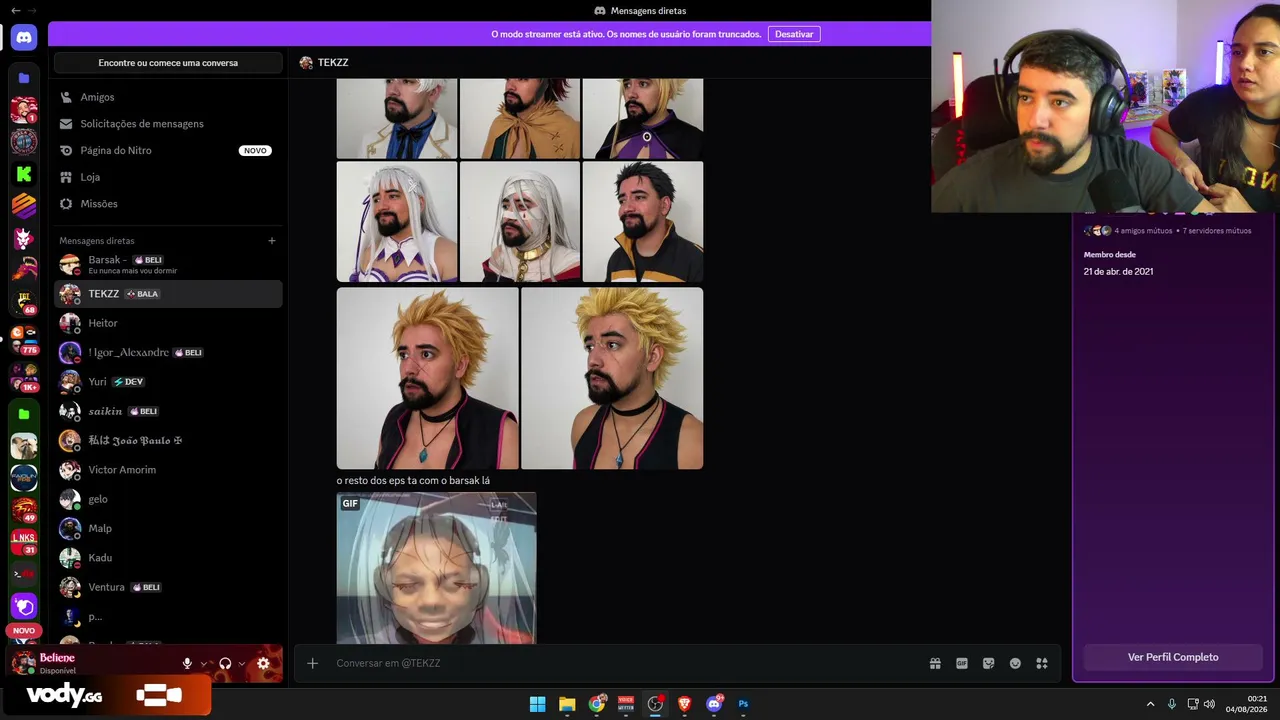Image resolution: width=1280 pixels, height=720 pixels.
Task: Open the Heitor direct message
Action: (168, 323)
